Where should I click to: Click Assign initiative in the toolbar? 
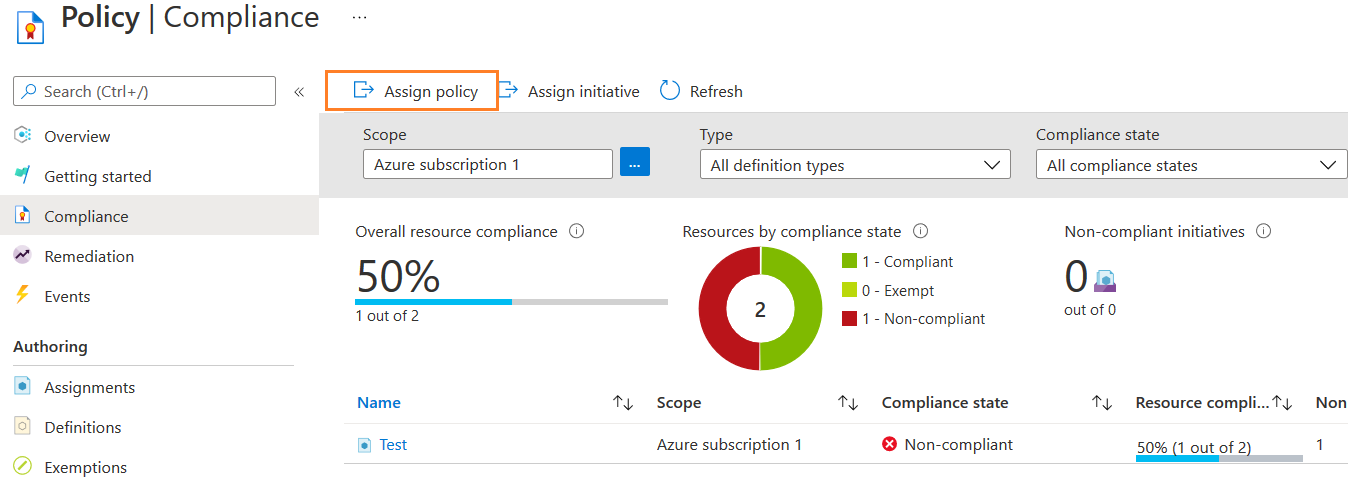click(570, 91)
